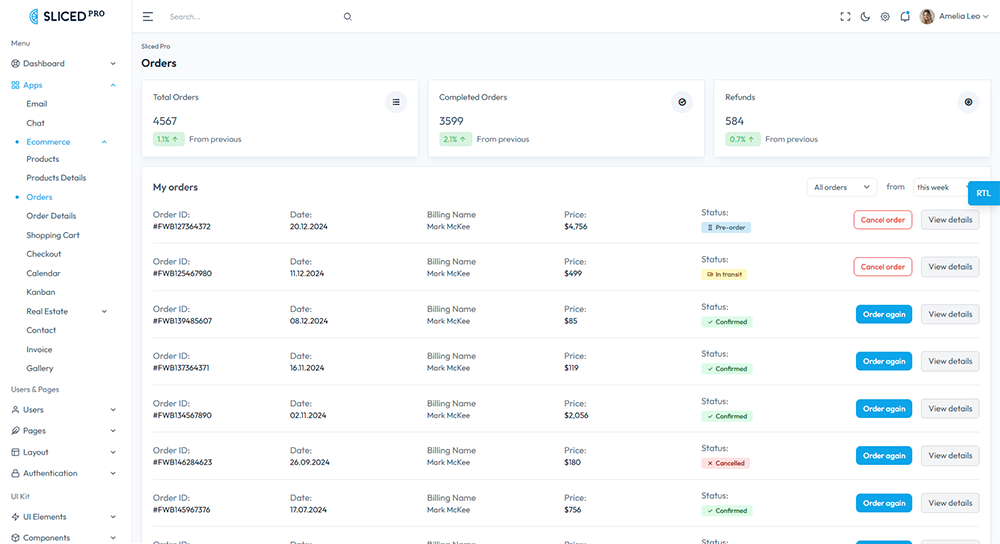Click the Search input field
The width and height of the screenshot is (1000, 544).
point(250,17)
